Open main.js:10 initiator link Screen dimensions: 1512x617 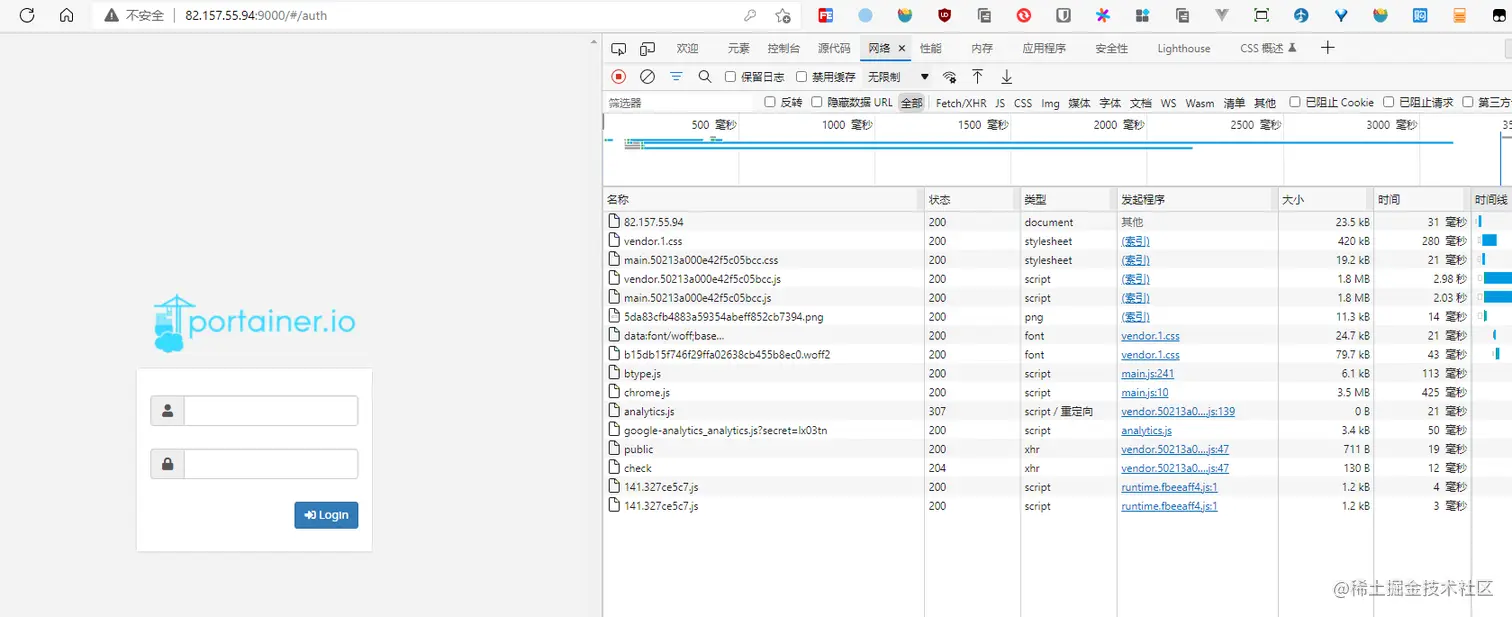pos(1144,393)
